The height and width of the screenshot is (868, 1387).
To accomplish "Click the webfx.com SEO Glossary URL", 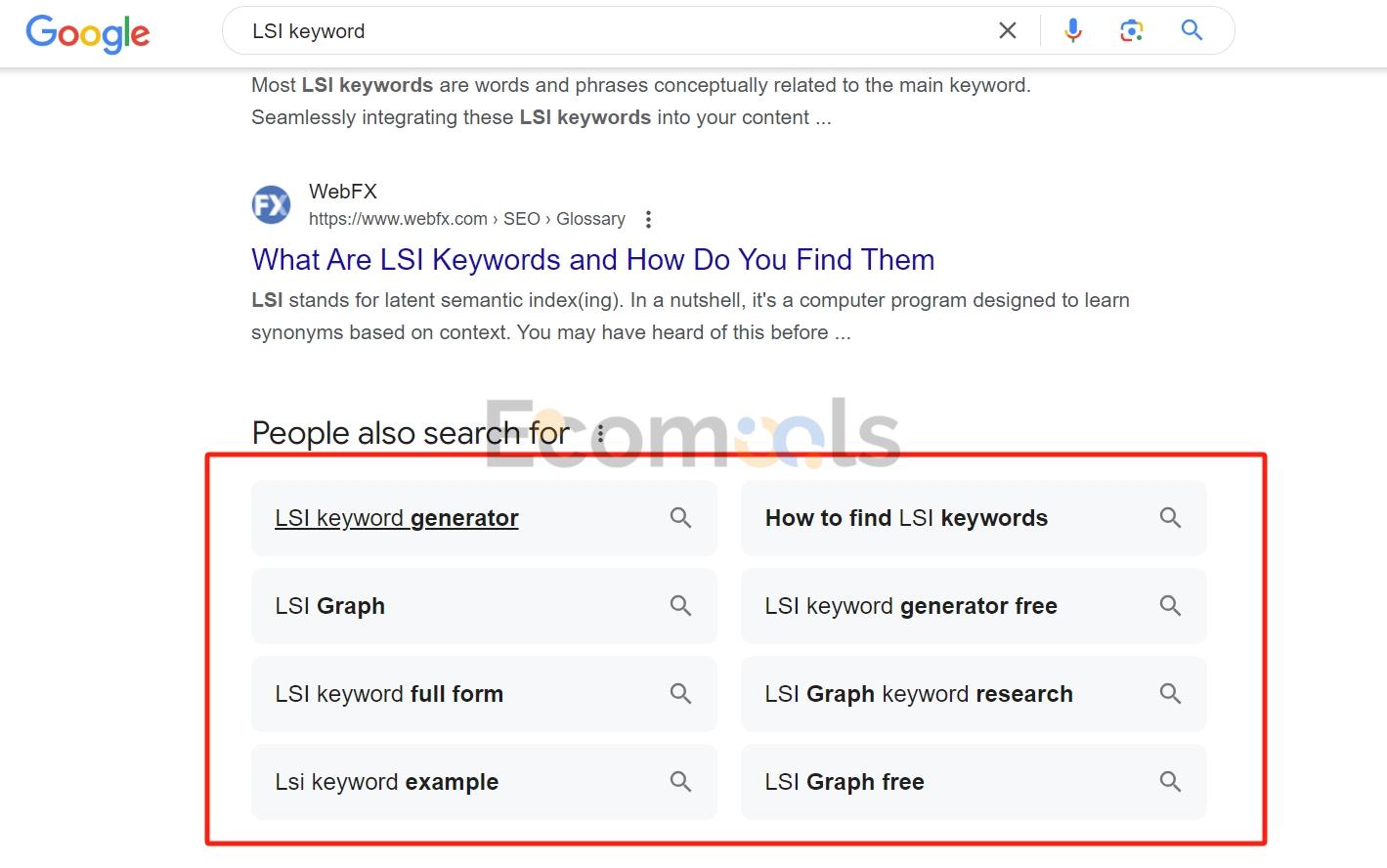I will click(x=467, y=219).
